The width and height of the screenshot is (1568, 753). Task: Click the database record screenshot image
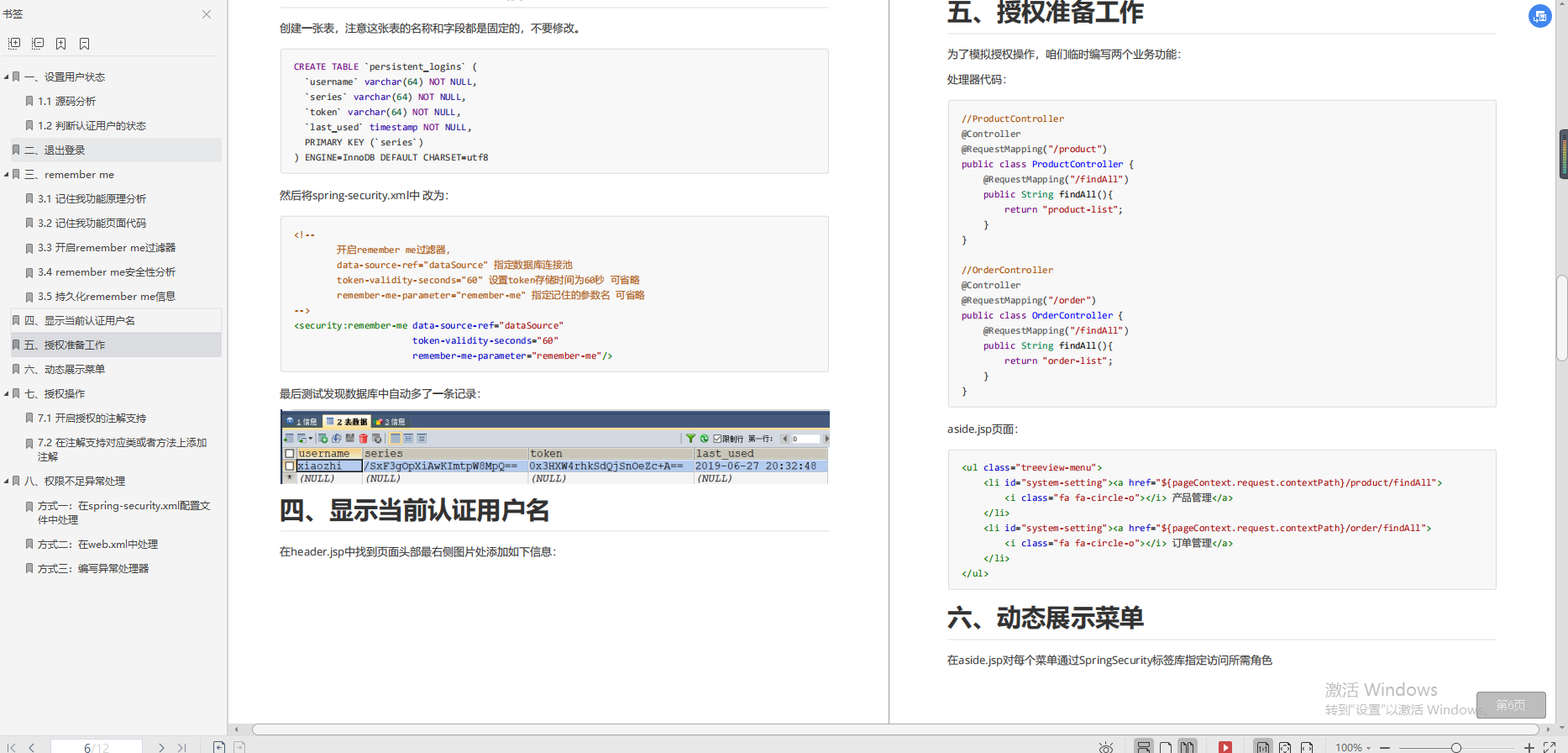coord(554,447)
